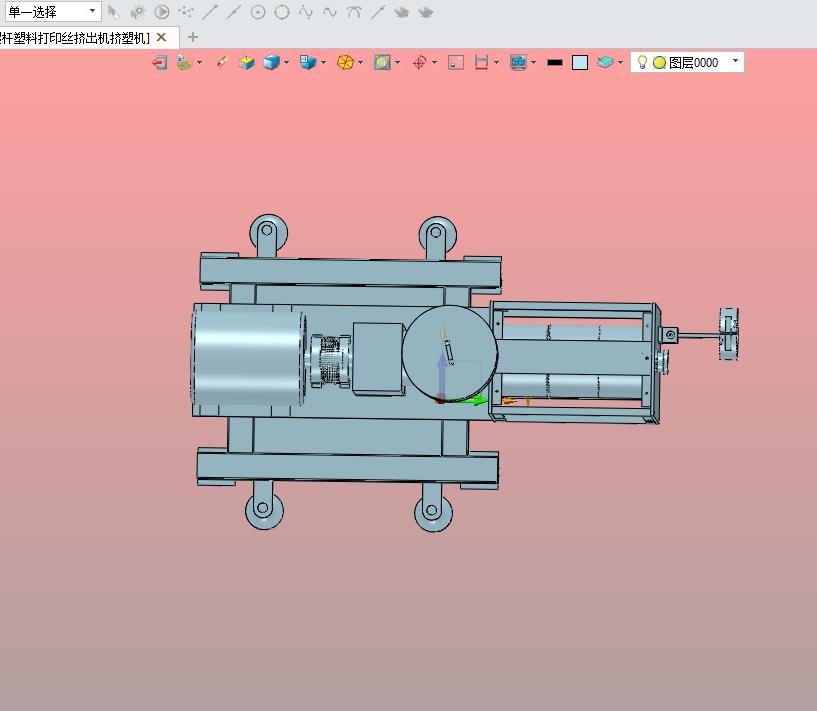Select the line midpoint snap icon
Image resolution: width=817 pixels, height=711 pixels.
pyautogui.click(x=234, y=12)
